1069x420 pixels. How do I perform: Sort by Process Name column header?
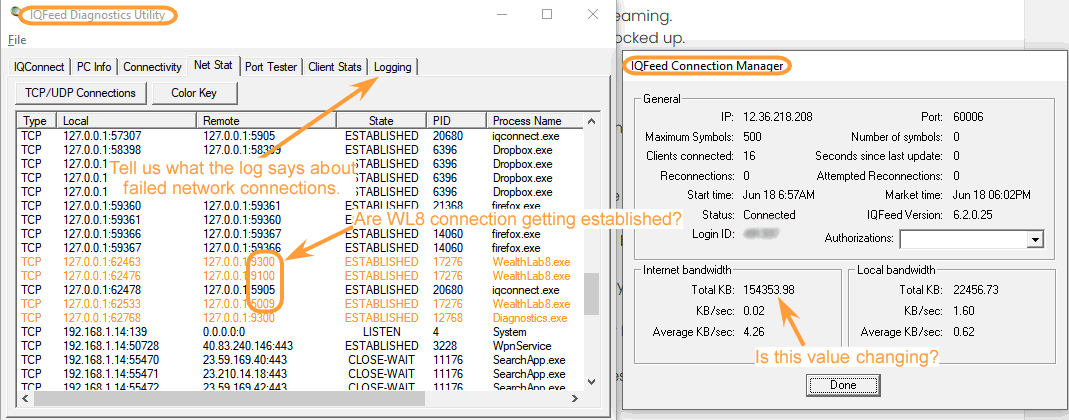click(534, 121)
